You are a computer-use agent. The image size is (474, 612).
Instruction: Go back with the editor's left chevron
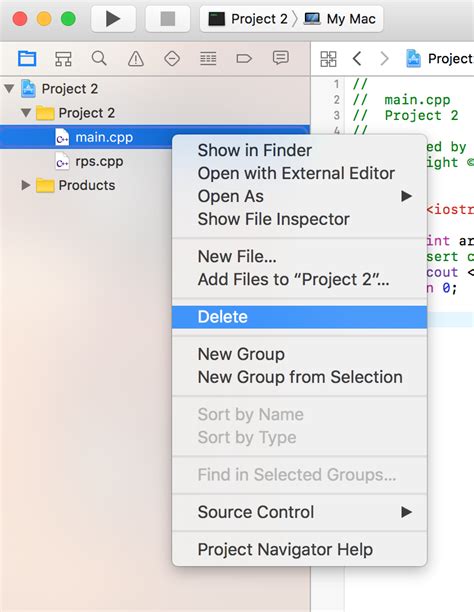356,59
